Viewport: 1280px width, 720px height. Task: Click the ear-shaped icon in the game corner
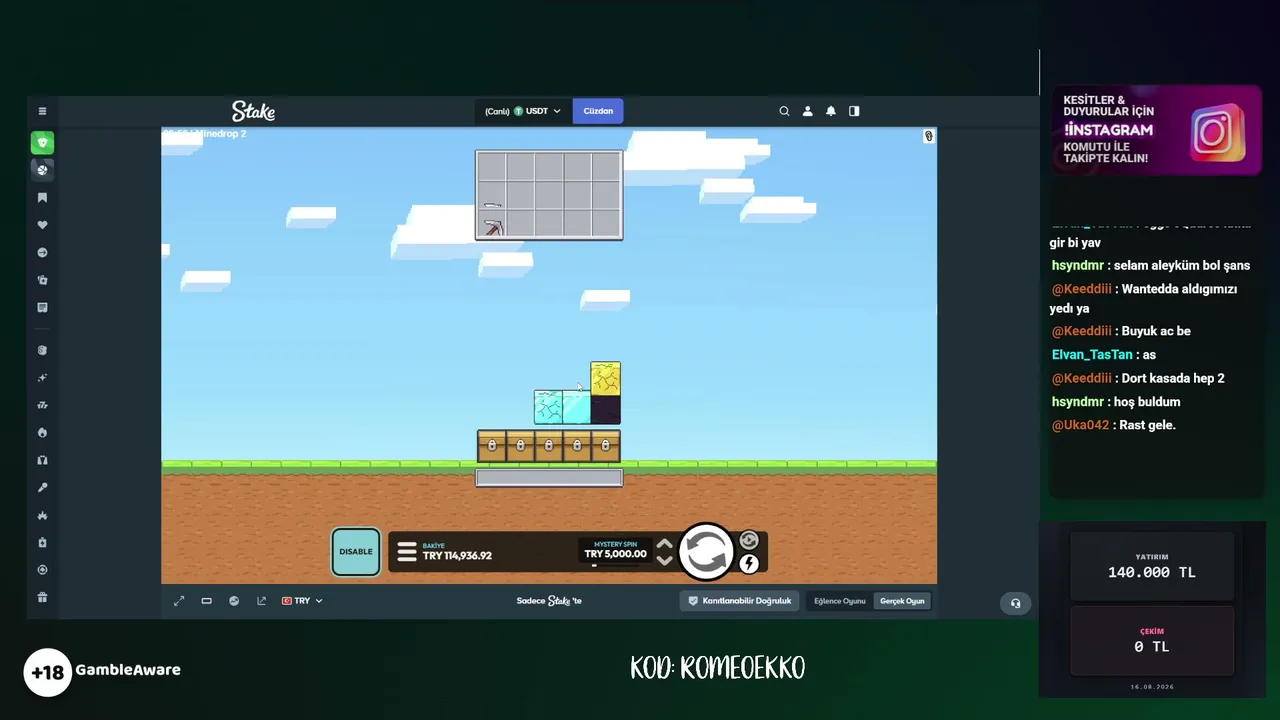(928, 136)
